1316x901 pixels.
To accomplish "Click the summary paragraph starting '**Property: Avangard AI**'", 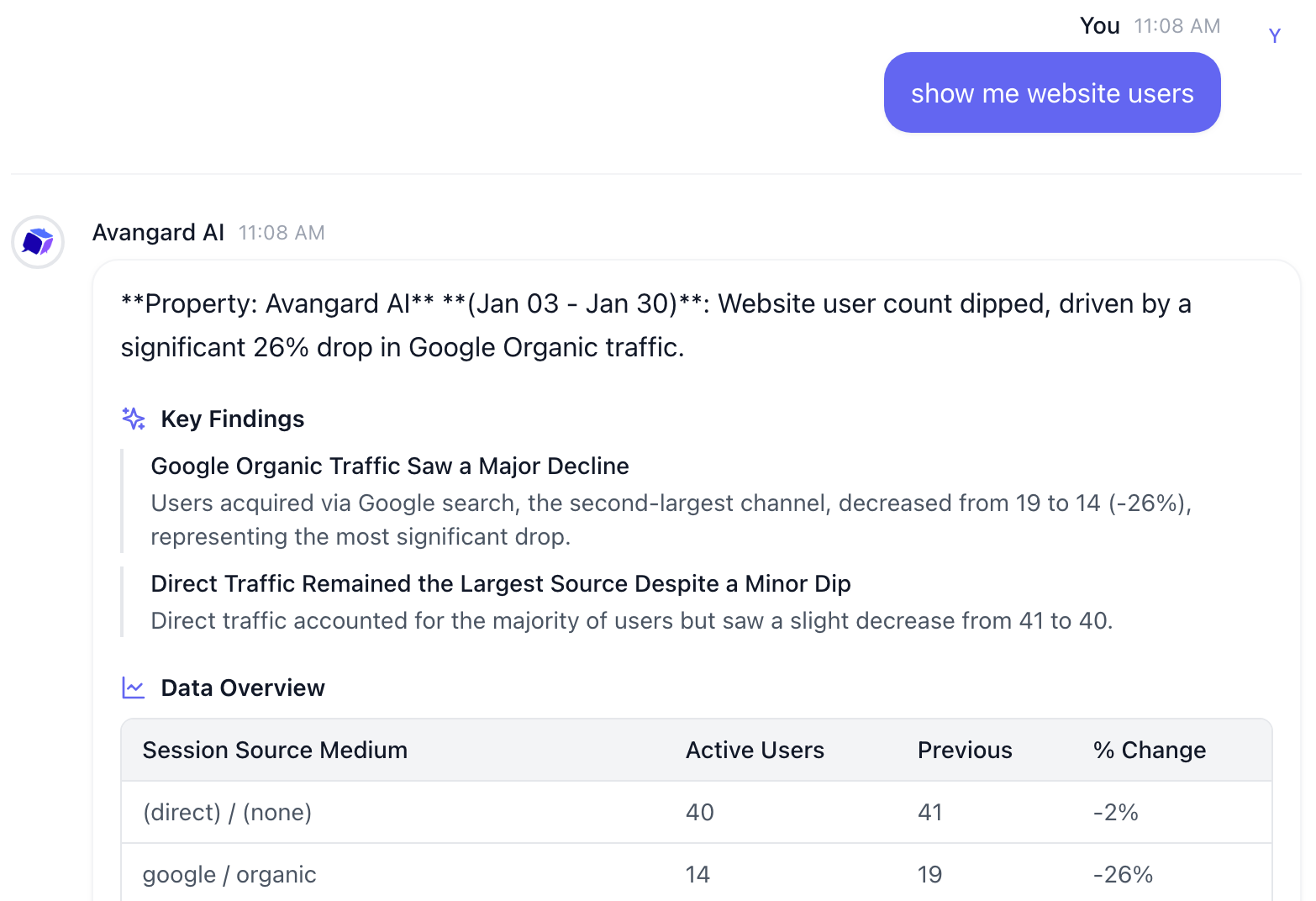I will 656,325.
